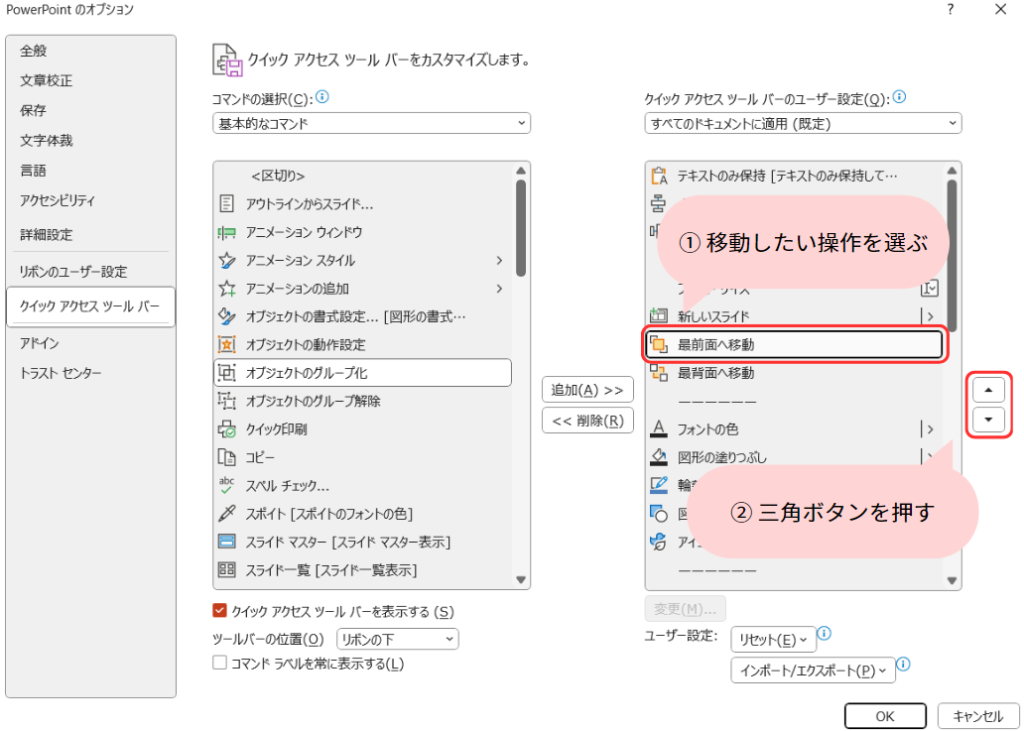Open the ツールバーの位置 リボンの下 dropdown
Viewport: 1024px width, 731px height.
pos(398,639)
